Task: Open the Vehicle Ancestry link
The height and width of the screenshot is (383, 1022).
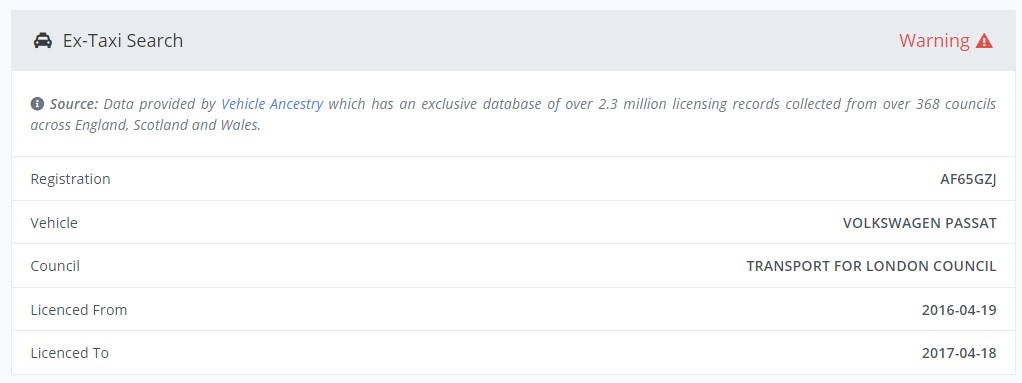Action: tap(272, 104)
